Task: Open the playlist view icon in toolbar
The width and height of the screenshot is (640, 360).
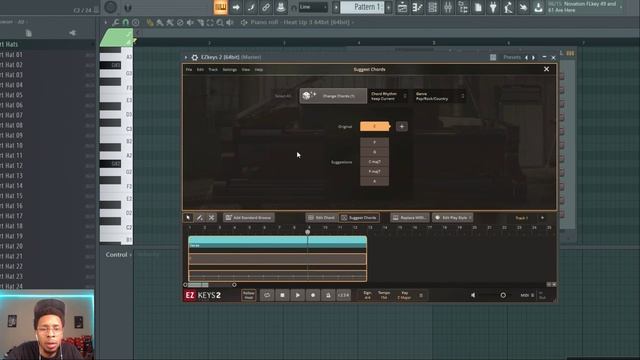Action: tap(402, 7)
